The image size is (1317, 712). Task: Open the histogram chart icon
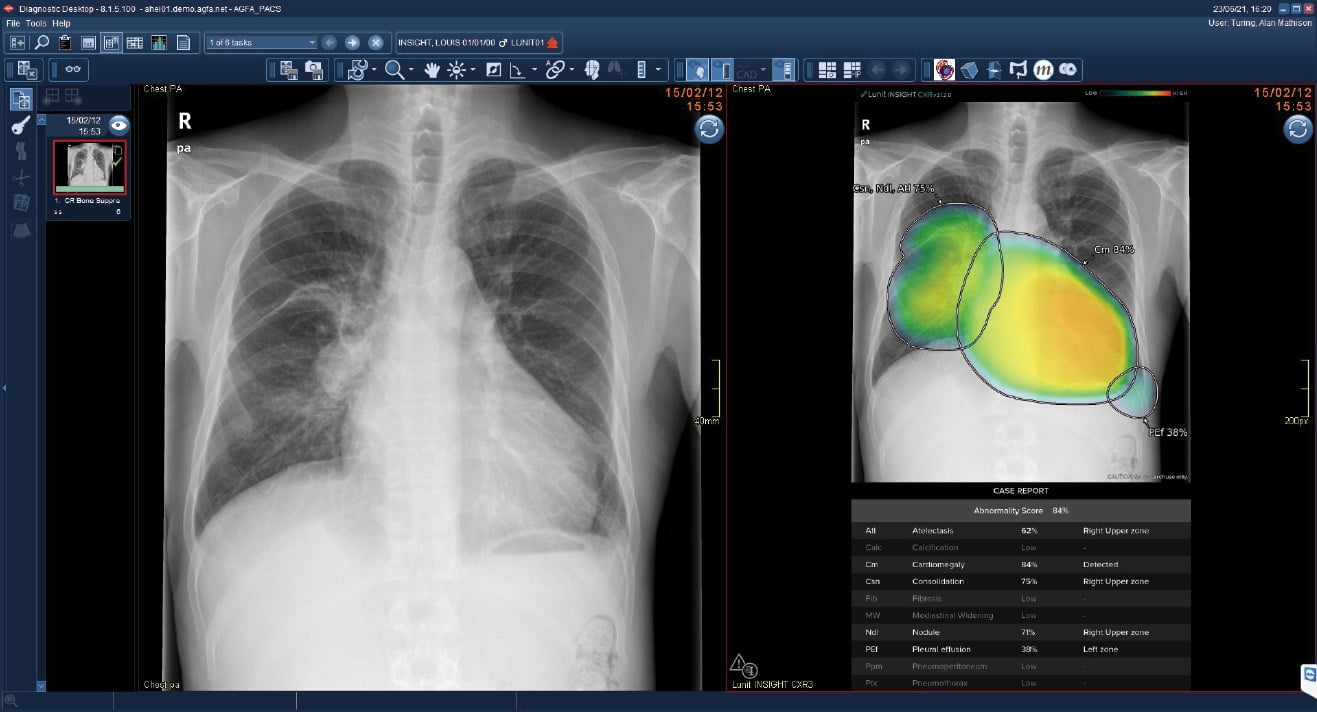point(158,43)
